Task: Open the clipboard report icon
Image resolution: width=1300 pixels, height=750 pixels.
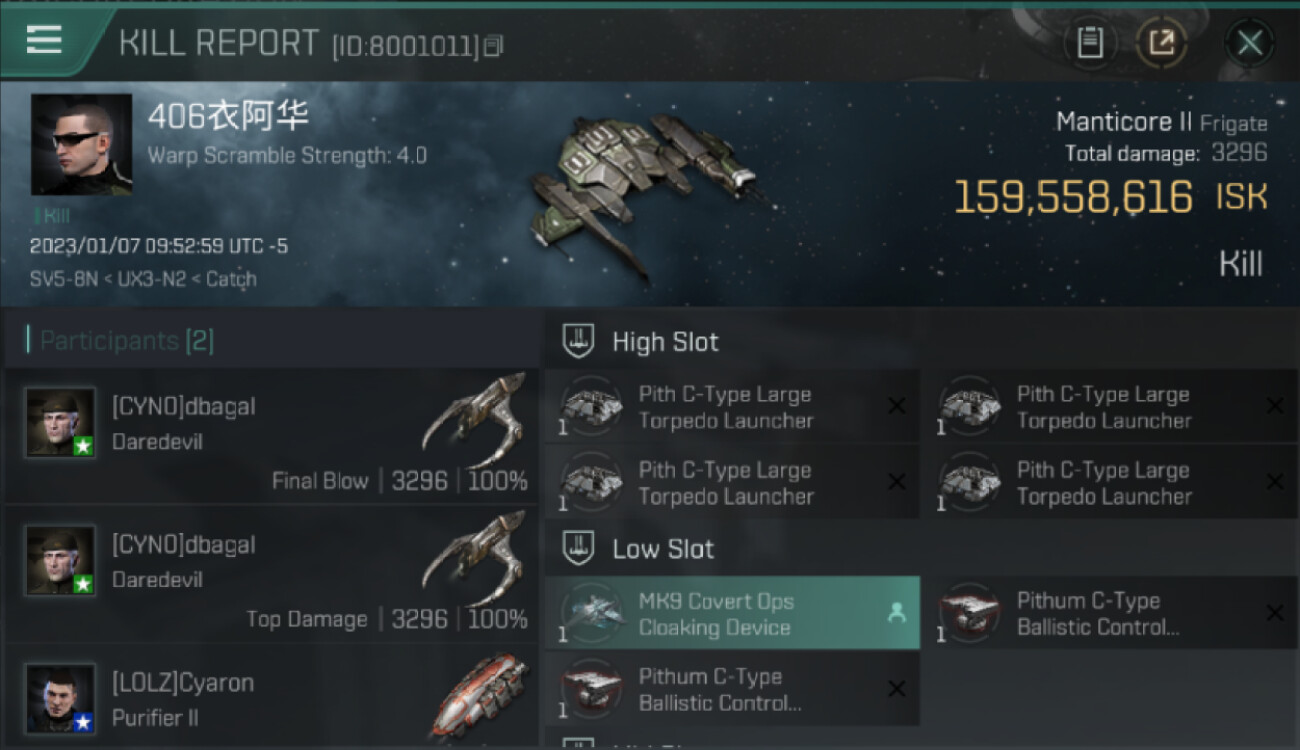Action: pos(1090,43)
